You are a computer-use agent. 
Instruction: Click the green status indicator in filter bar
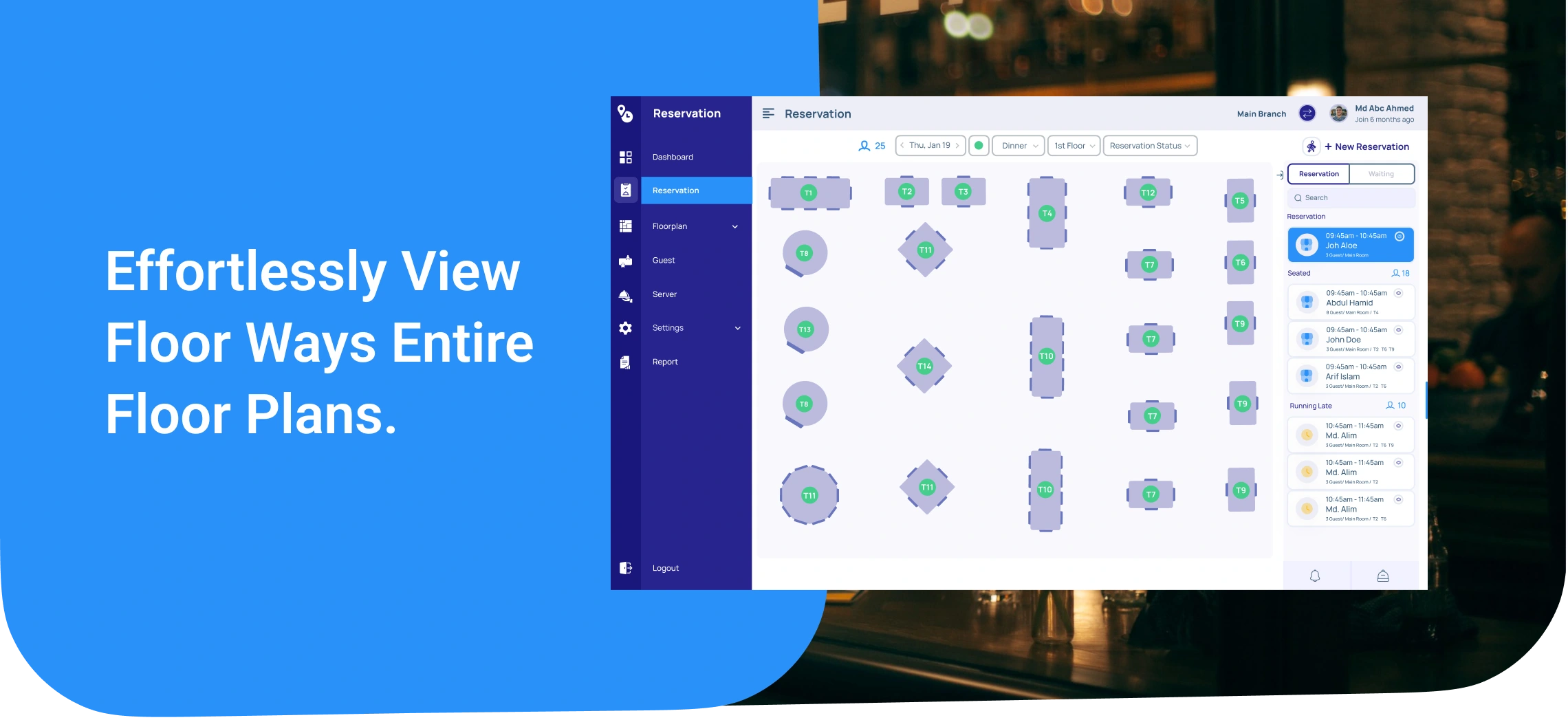tap(979, 146)
